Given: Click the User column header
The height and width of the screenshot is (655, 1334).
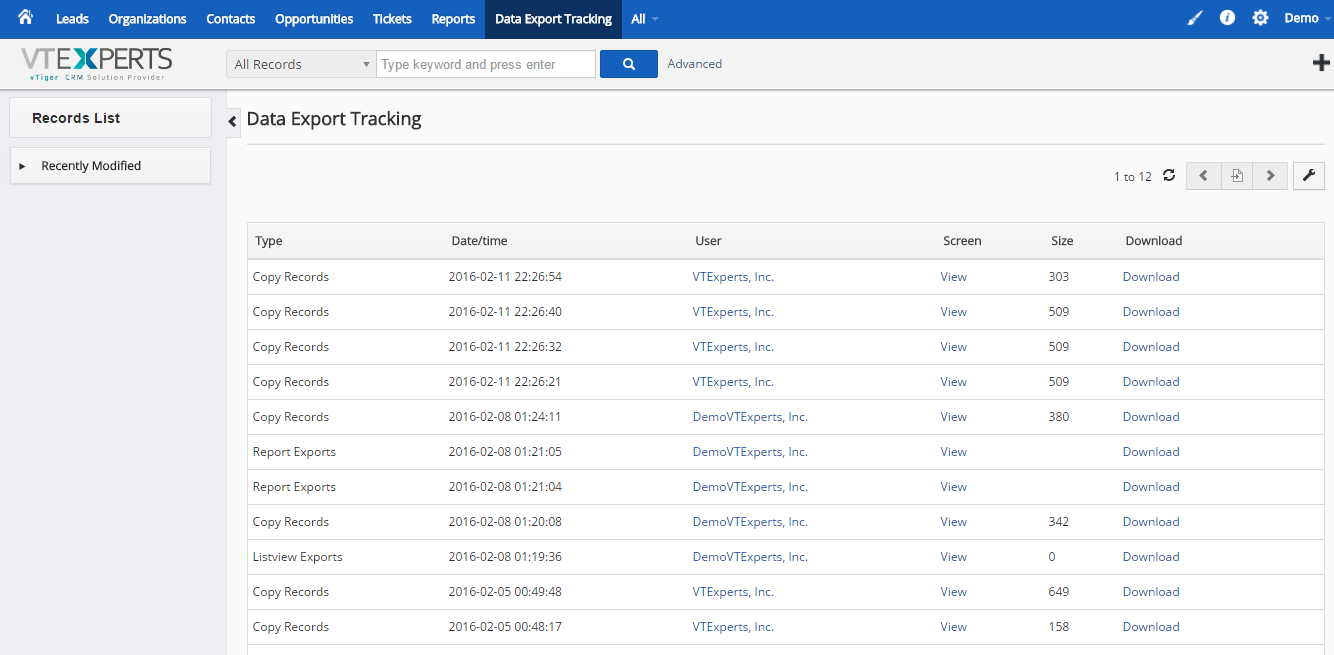Looking at the screenshot, I should click(x=709, y=241).
